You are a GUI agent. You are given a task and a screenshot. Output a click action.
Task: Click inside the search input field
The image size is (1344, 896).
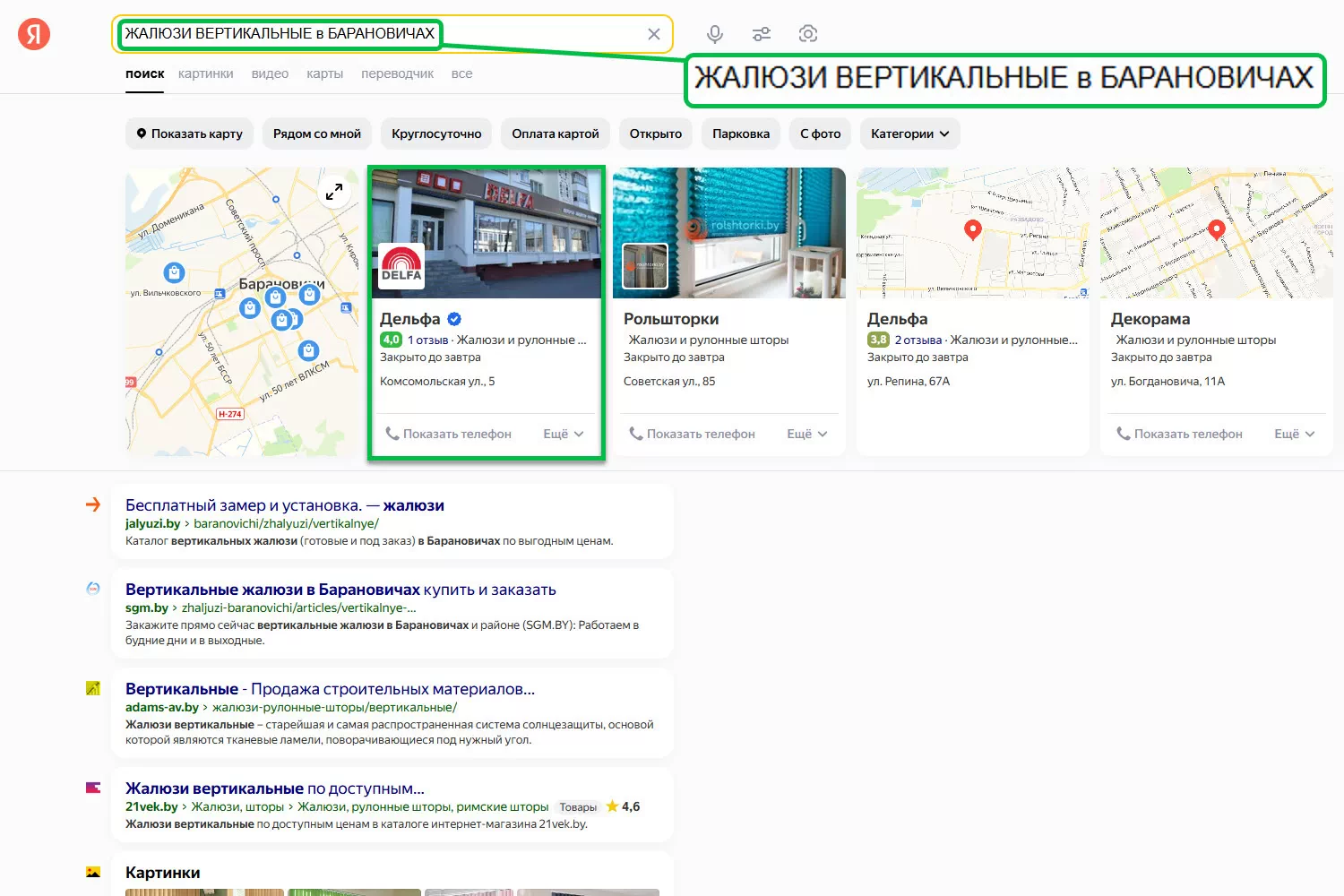coord(538,34)
